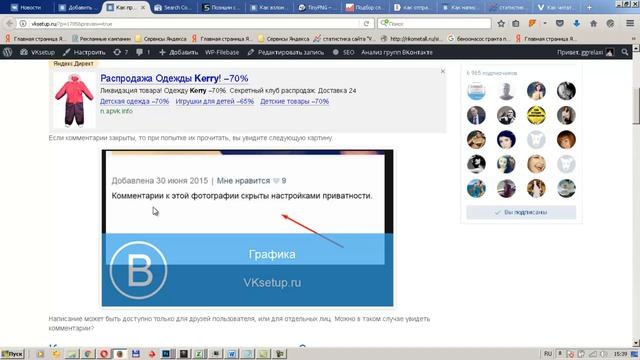This screenshot has height=360, width=640.
Task: Open the 'бензонасос гранта' Google bookmark
Action: [478, 39]
